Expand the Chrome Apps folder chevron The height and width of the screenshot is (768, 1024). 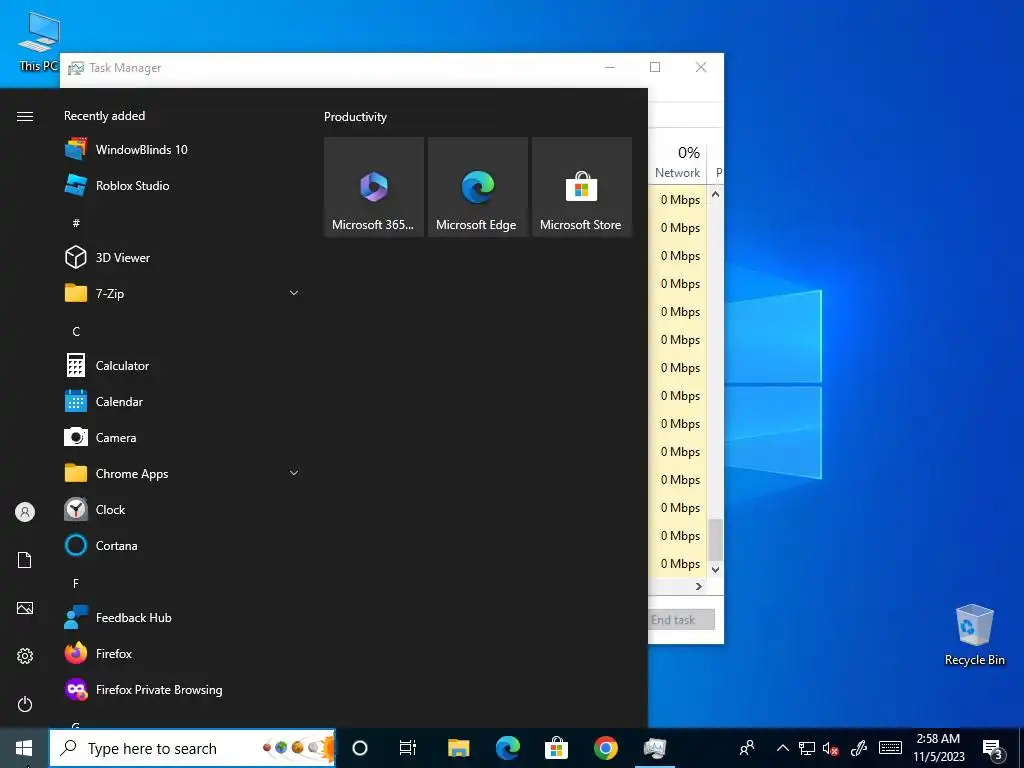[x=294, y=473]
